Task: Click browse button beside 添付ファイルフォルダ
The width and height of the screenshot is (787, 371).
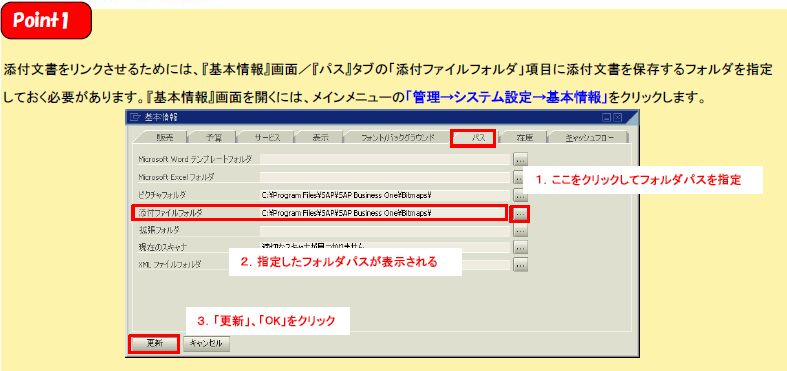Action: 520,214
